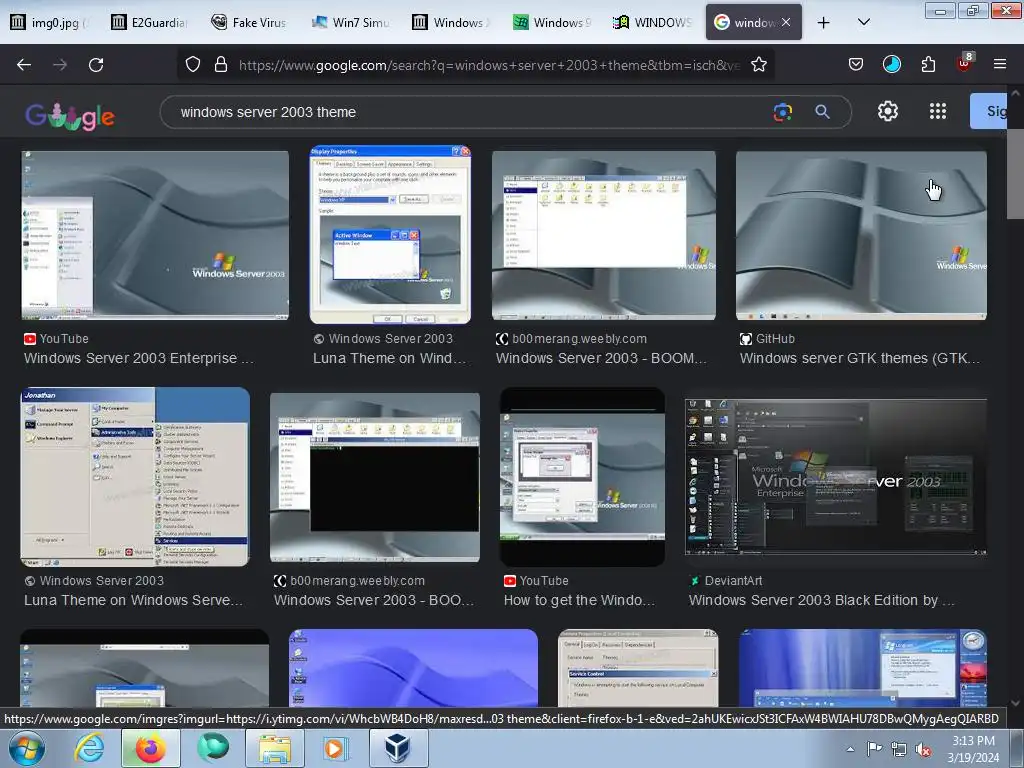The height and width of the screenshot is (768, 1024).
Task: Open link 'How to get the Windo...'
Action: [x=579, y=600]
